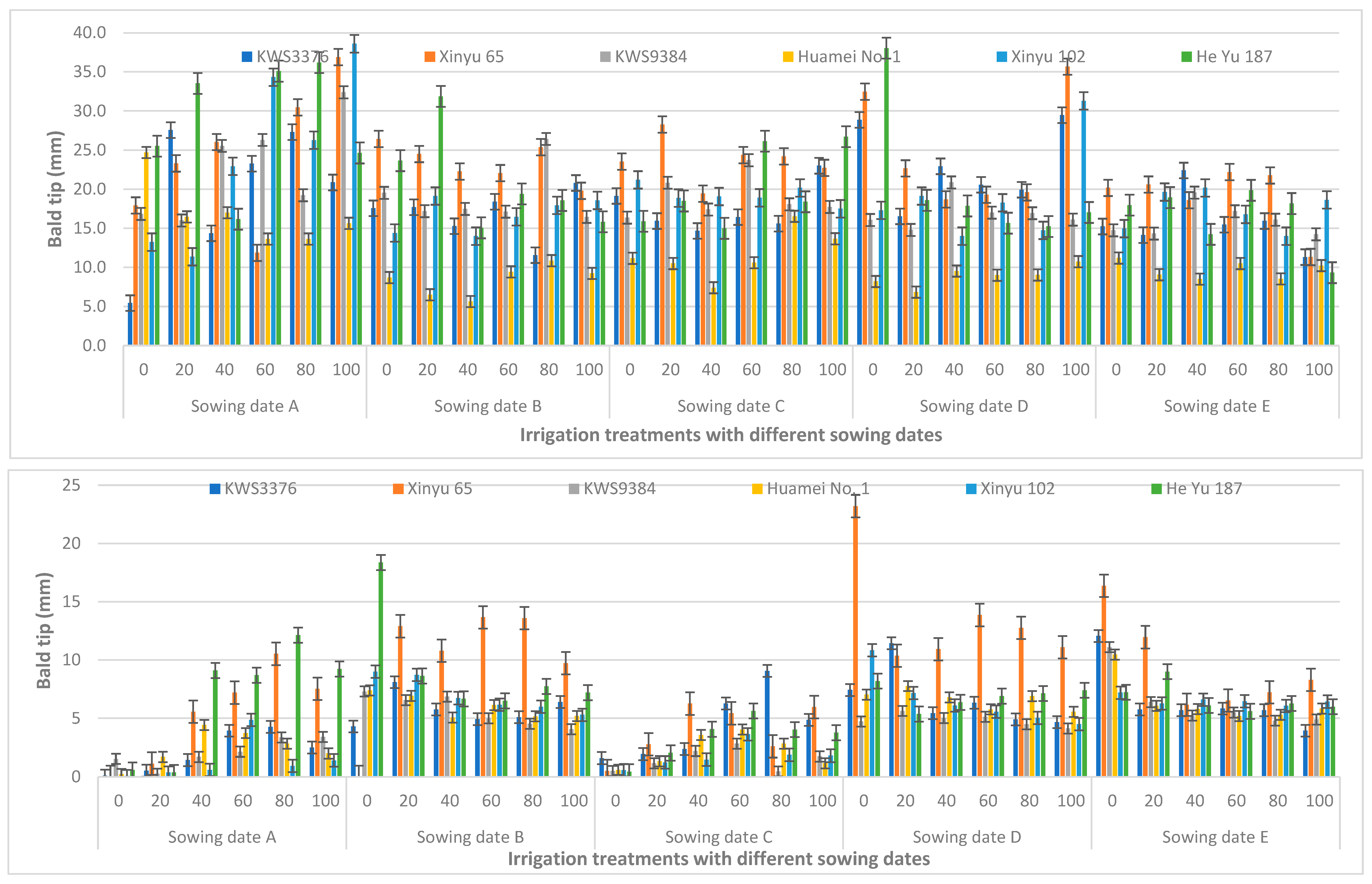Click the orange Xinyu 65 legend swatch, top chart
Viewport: 1372px width, 884px height.
tap(429, 57)
